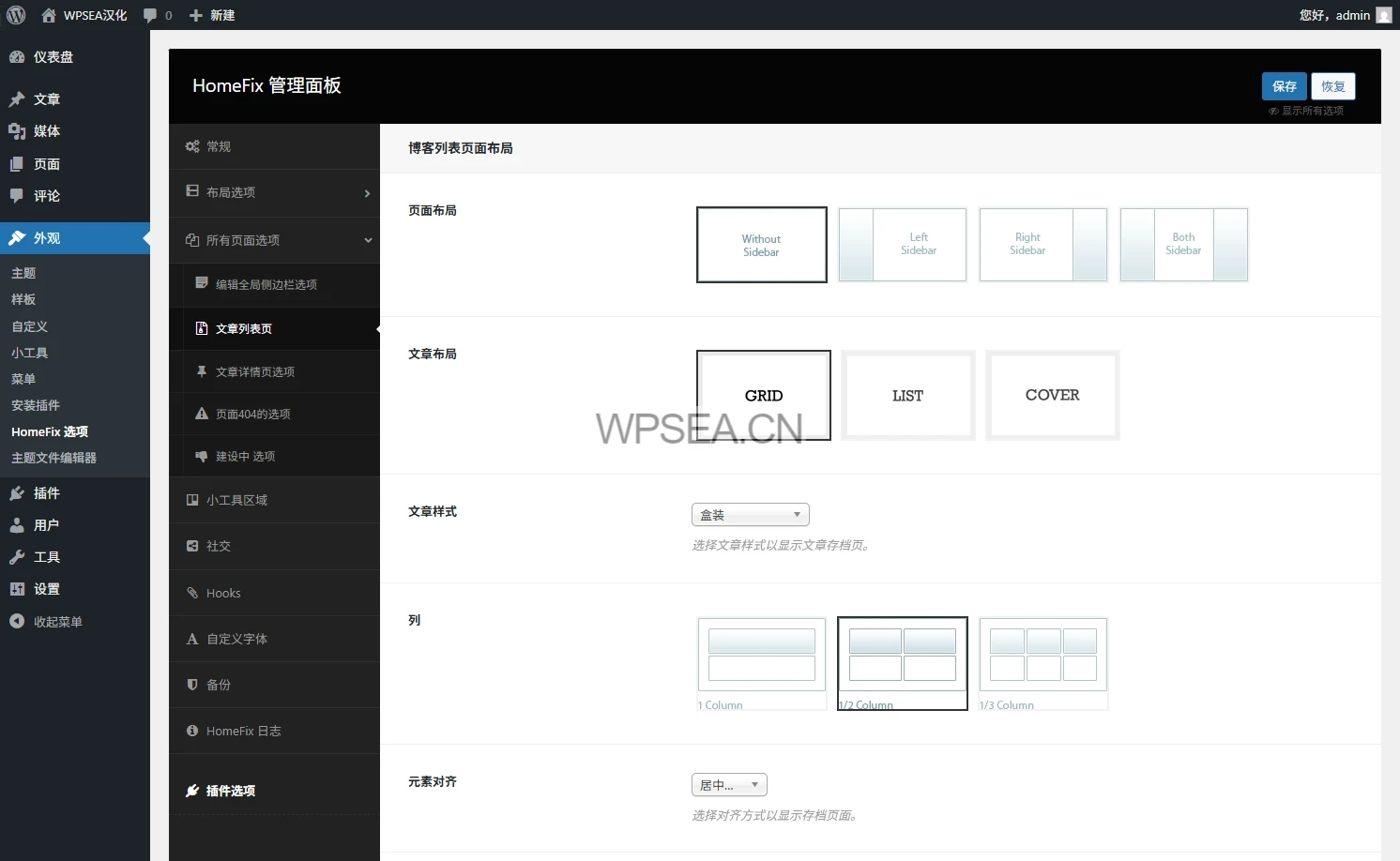Click the 恢复 restore button
This screenshot has width=1400, height=861.
pos(1332,86)
